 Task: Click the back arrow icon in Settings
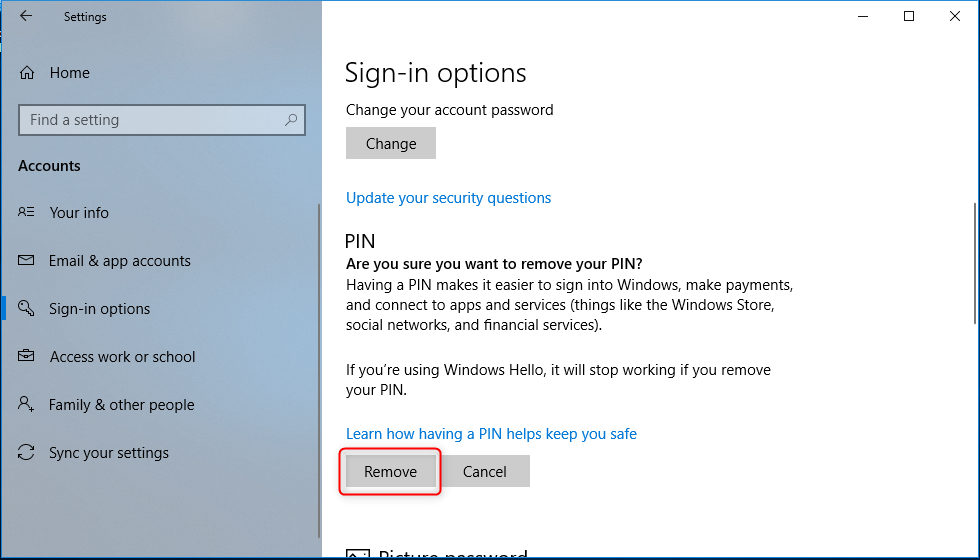[x=25, y=16]
